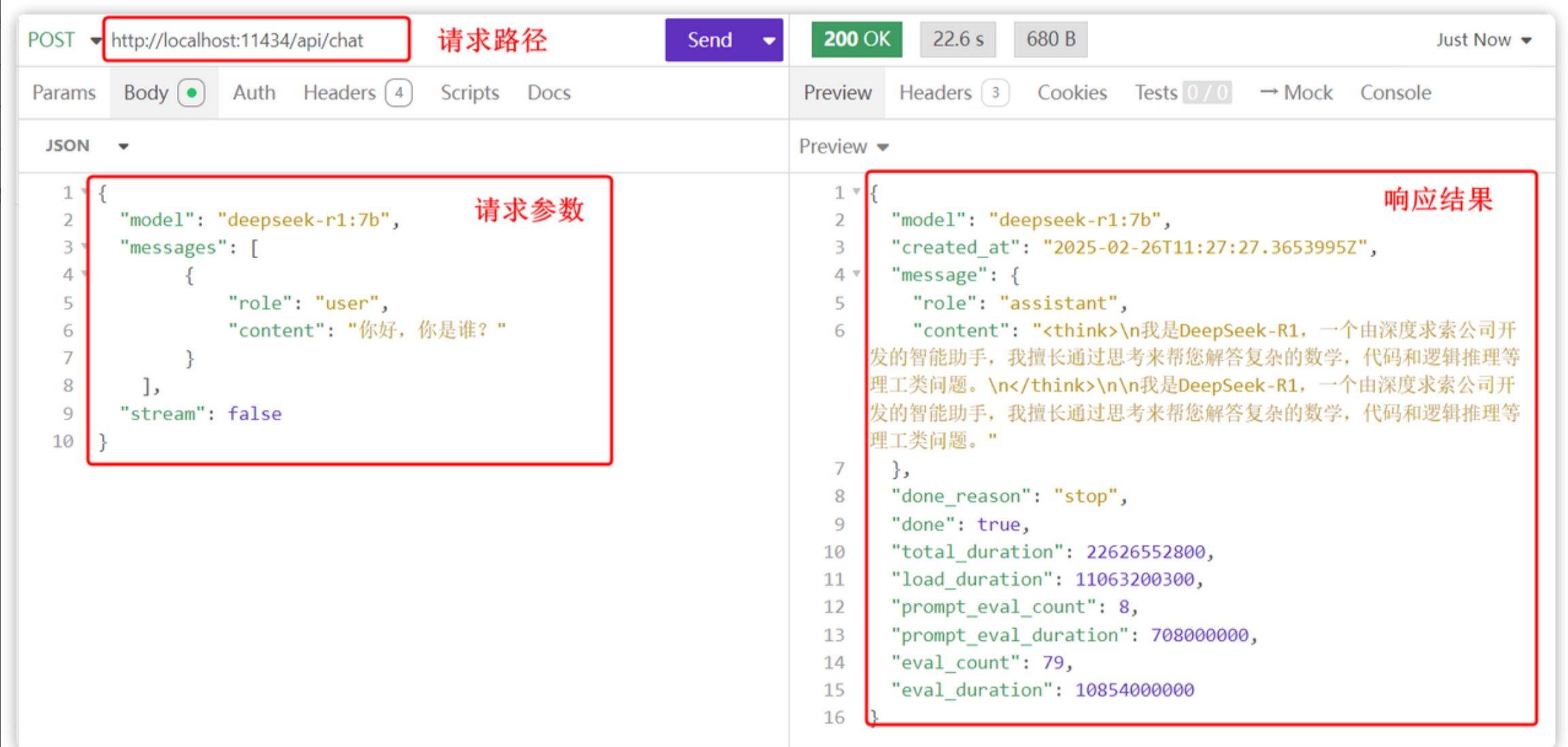1568x747 pixels.
Task: Open the Auth tab
Action: coord(254,93)
